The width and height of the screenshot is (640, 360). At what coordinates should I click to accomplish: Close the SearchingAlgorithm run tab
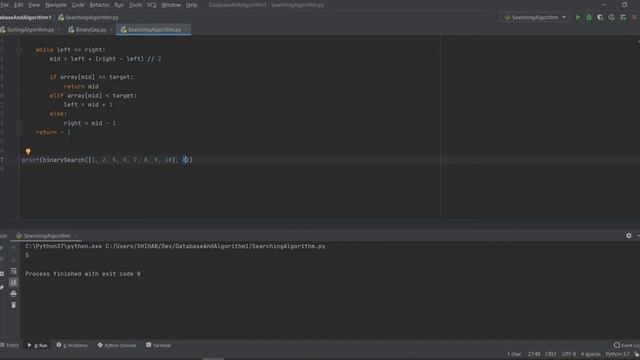click(75, 236)
